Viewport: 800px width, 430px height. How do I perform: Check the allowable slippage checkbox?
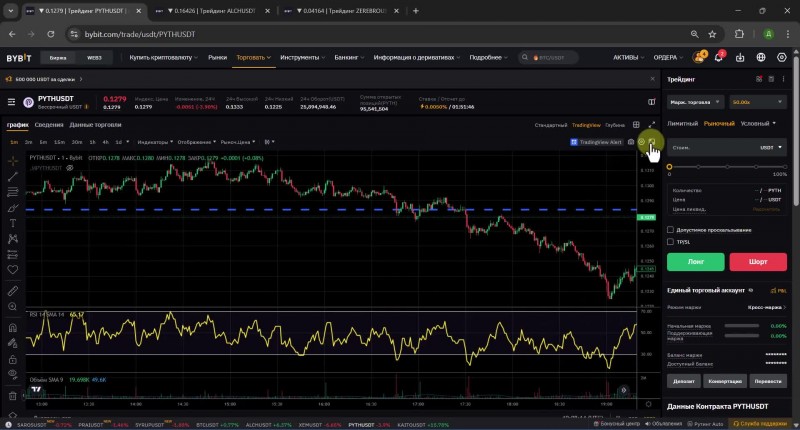coord(670,229)
